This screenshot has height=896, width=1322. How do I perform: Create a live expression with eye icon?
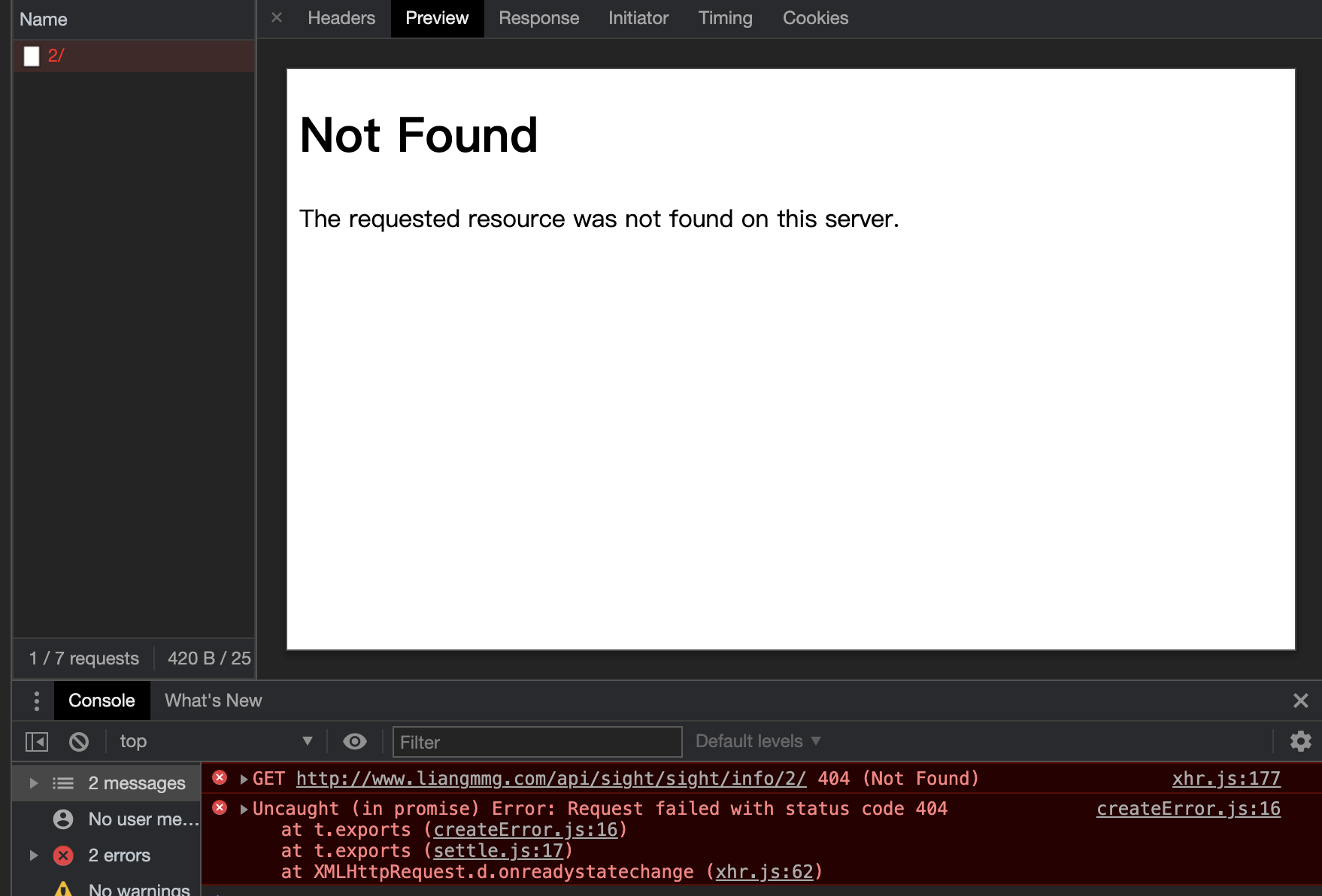pyautogui.click(x=355, y=742)
